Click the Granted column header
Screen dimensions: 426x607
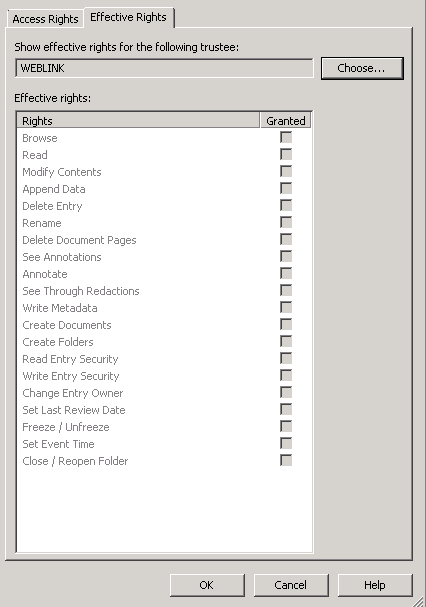[285, 120]
